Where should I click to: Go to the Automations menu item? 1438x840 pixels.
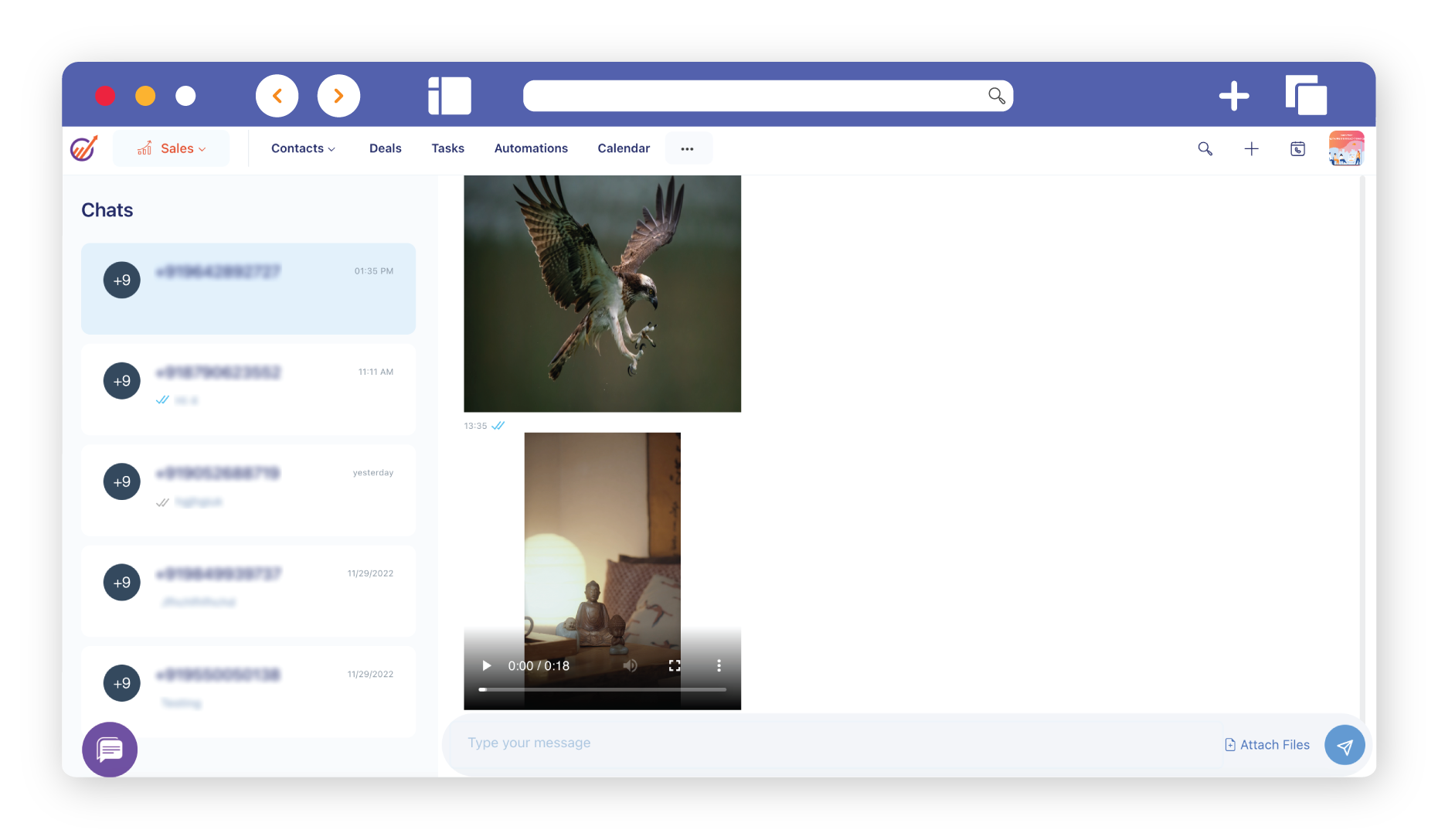531,148
